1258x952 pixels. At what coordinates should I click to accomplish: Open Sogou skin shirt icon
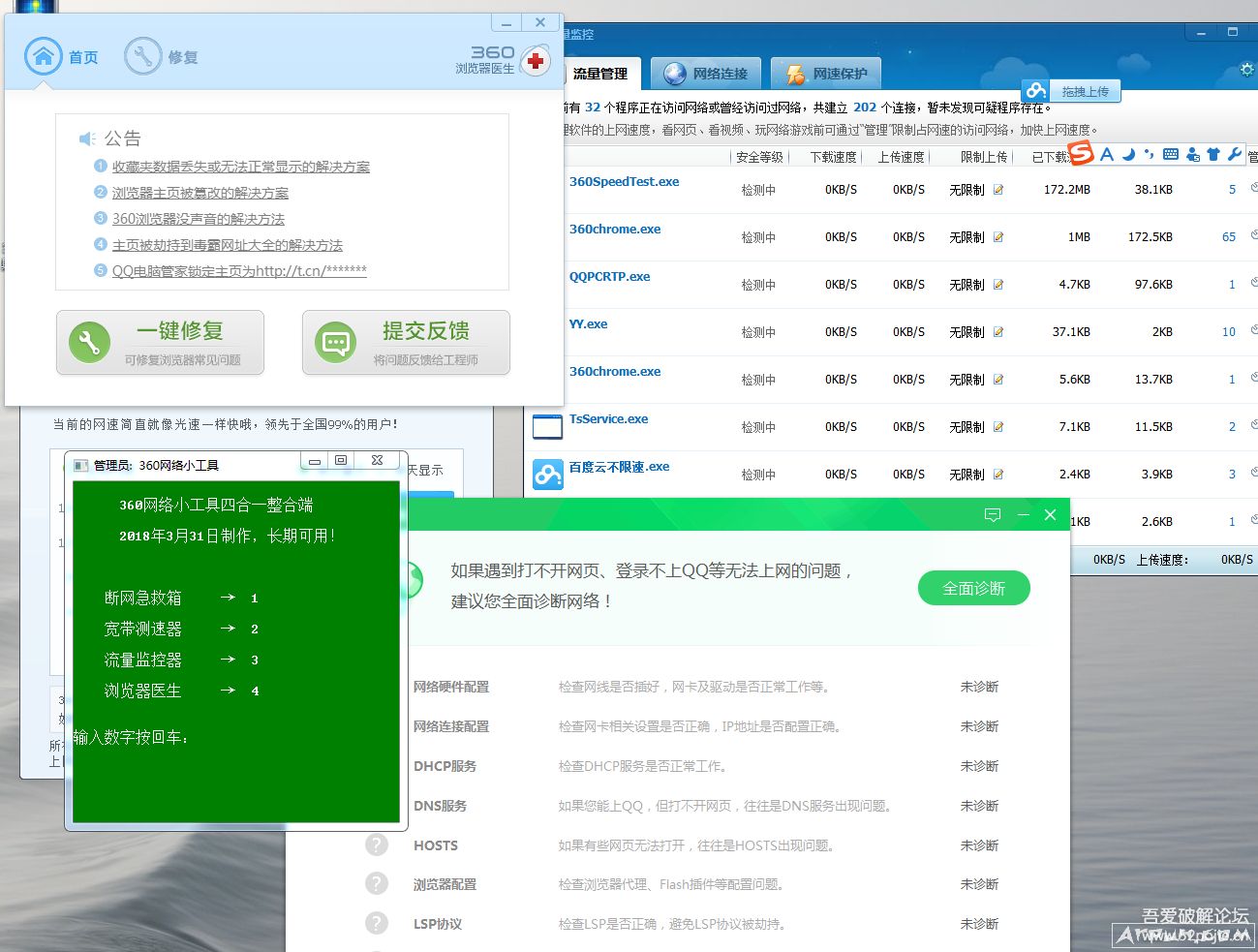click(x=1213, y=154)
